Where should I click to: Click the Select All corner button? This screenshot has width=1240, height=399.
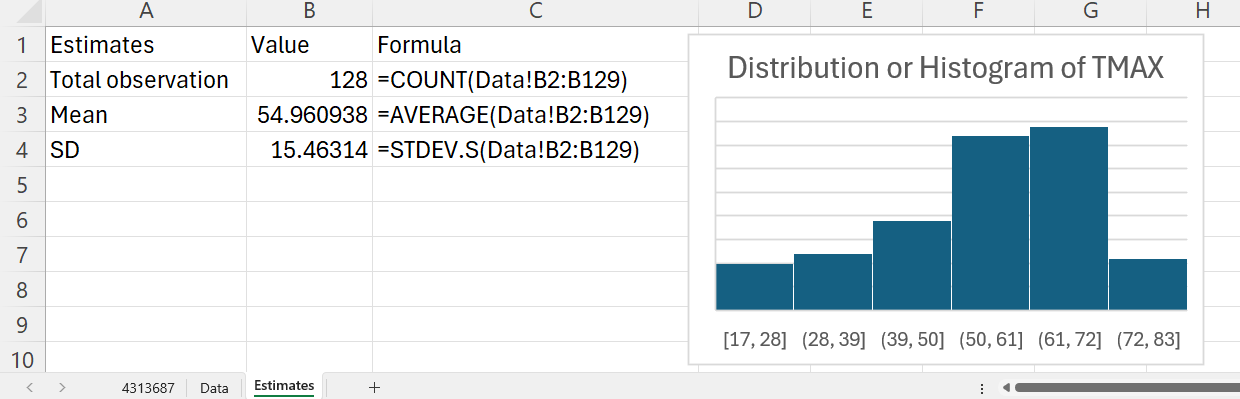coord(22,12)
